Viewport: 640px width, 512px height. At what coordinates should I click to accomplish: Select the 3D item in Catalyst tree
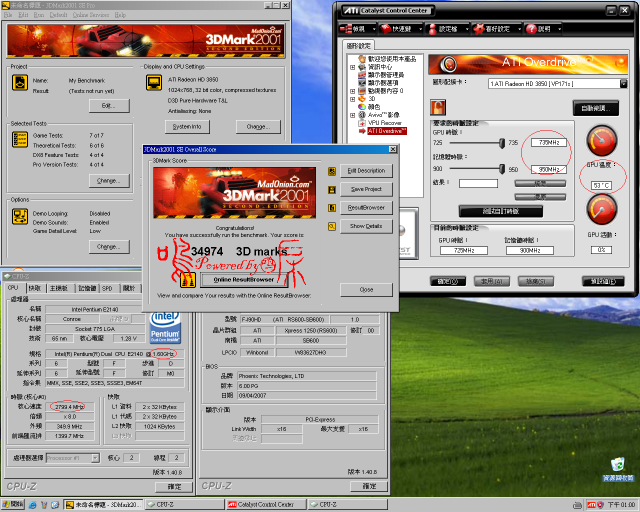pos(367,98)
